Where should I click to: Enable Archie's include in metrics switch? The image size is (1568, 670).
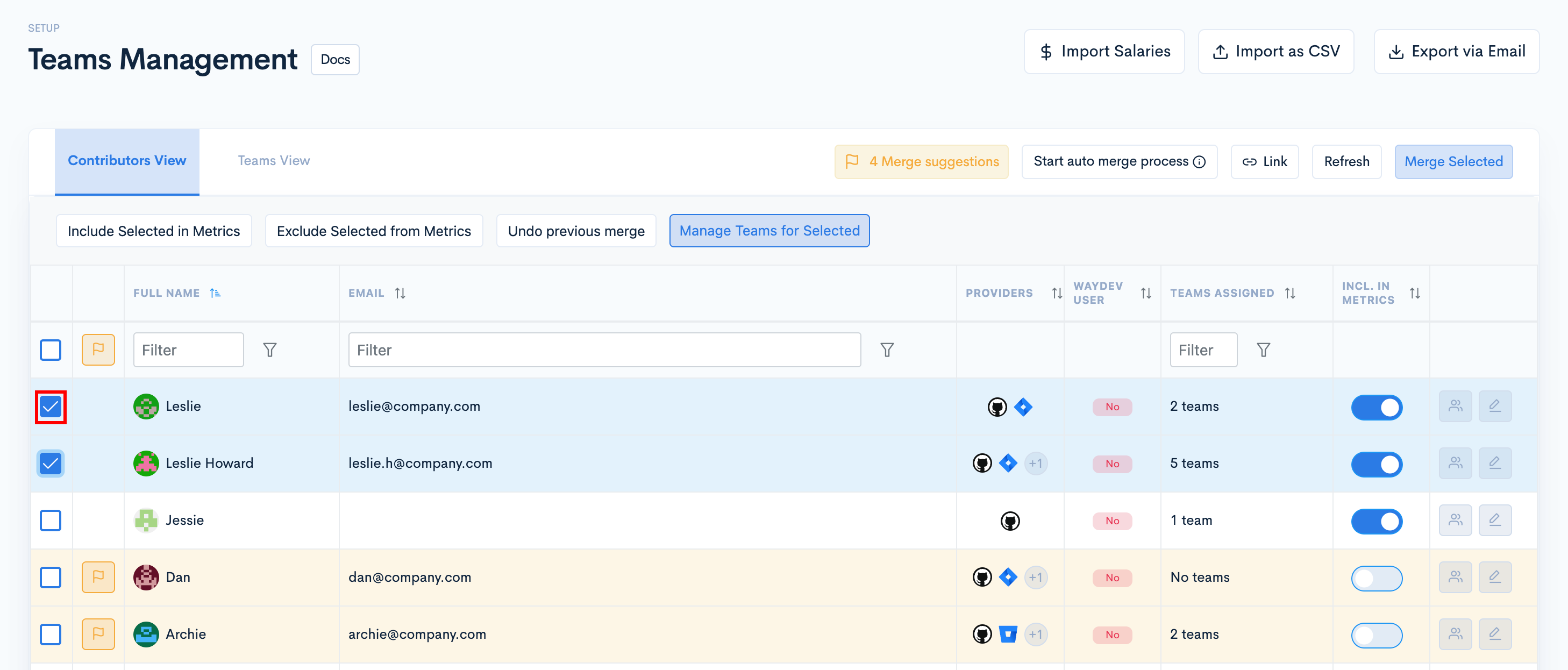click(1376, 635)
